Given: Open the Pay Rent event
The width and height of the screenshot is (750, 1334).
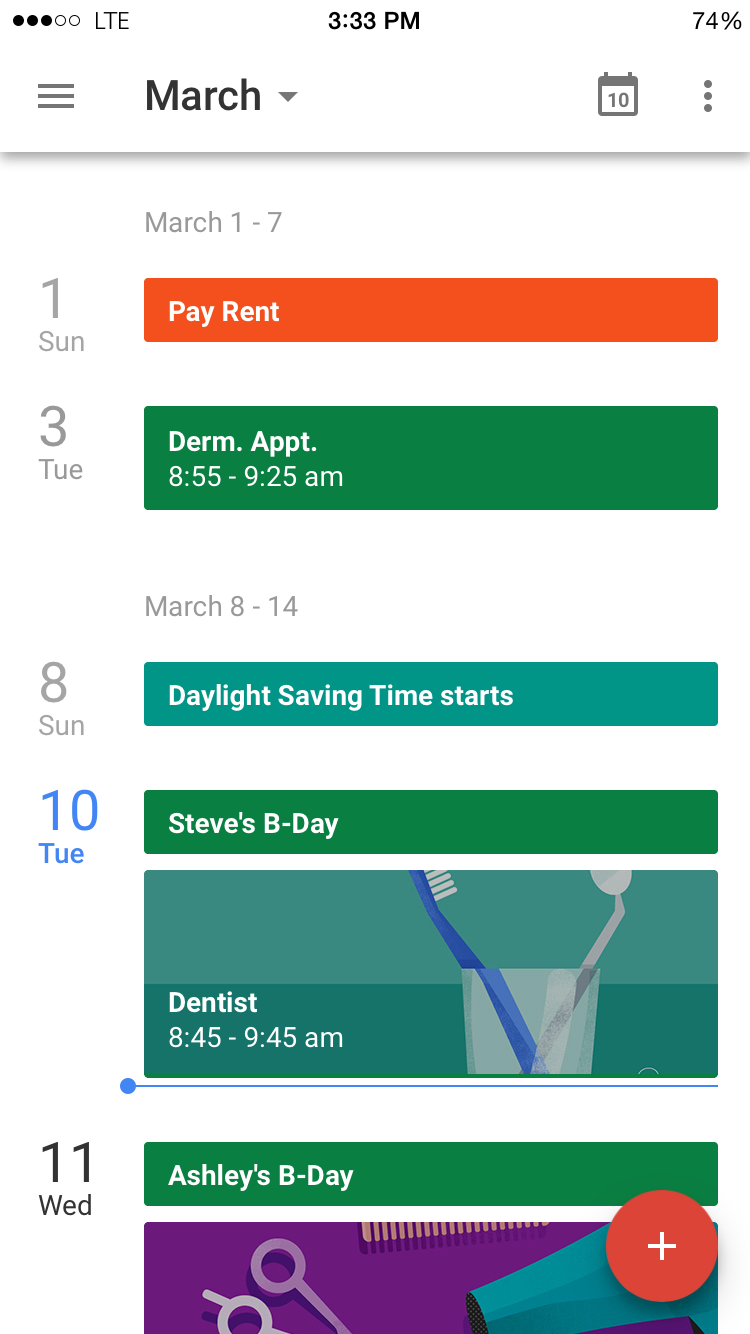Looking at the screenshot, I should click(x=430, y=310).
